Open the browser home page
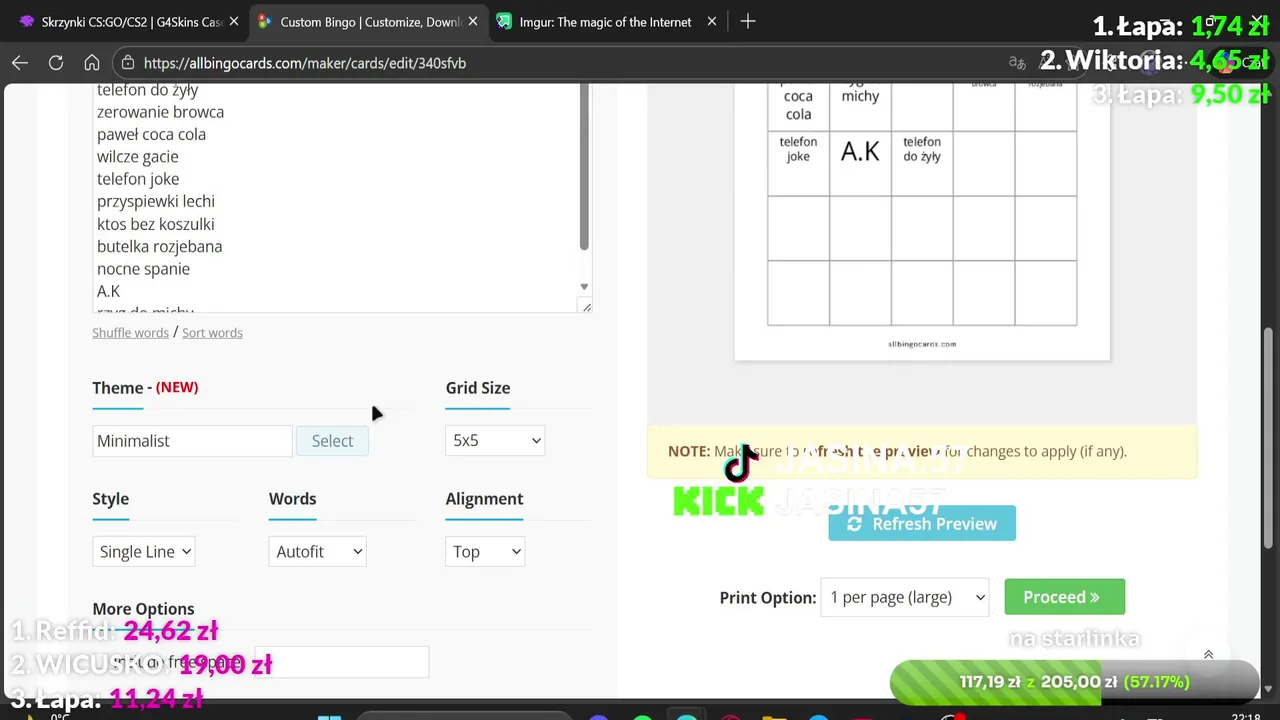Viewport: 1280px width, 720px height. 92,63
